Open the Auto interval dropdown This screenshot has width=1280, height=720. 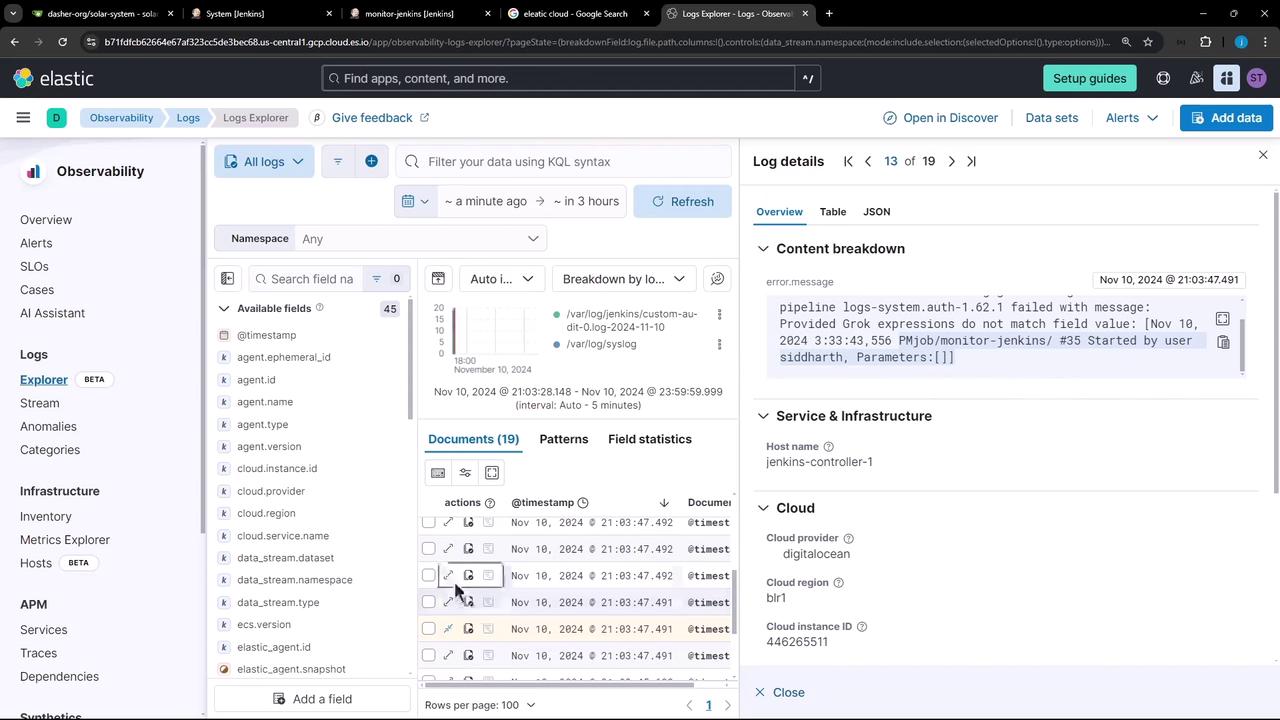[x=501, y=279]
